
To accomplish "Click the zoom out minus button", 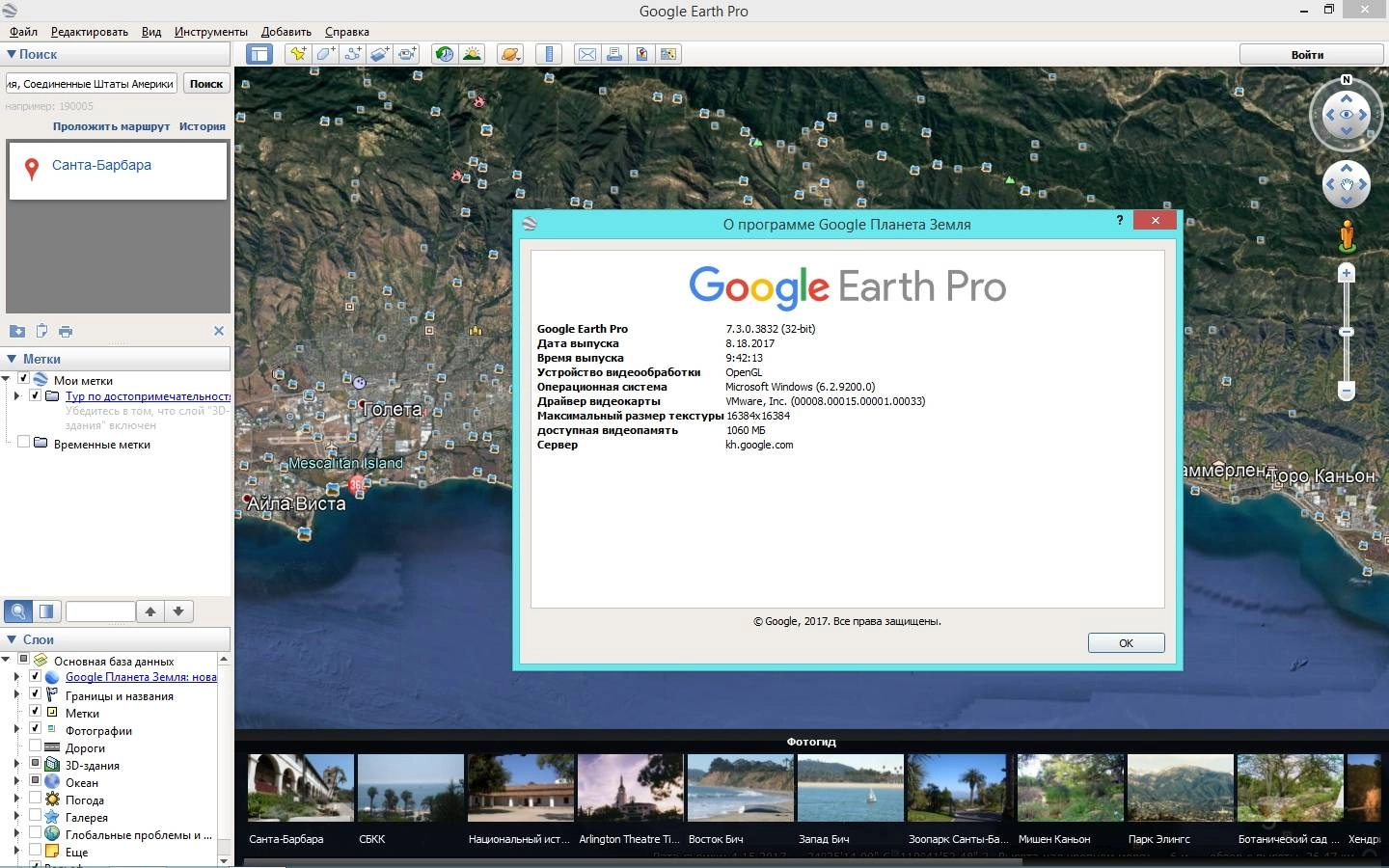I will 1347,391.
